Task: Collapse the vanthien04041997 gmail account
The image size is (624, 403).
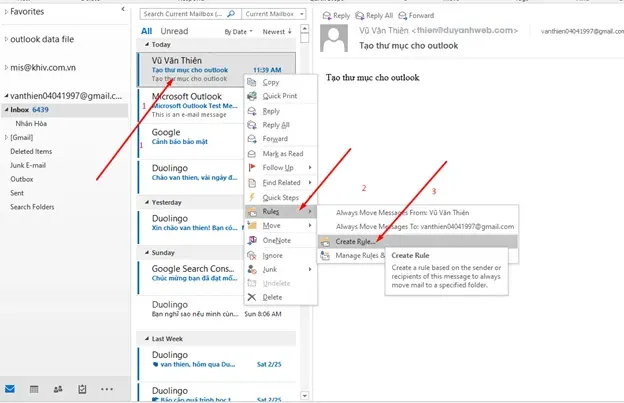Action: 6,96
